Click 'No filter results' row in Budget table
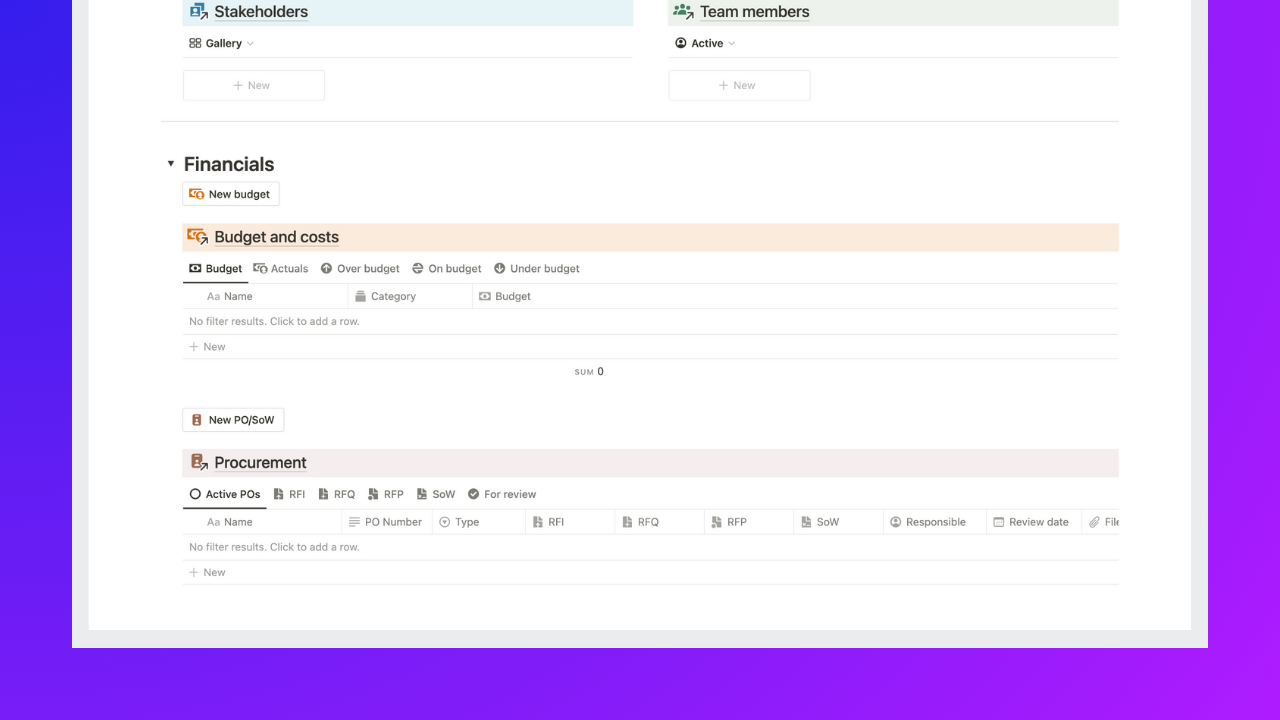 [x=650, y=321]
